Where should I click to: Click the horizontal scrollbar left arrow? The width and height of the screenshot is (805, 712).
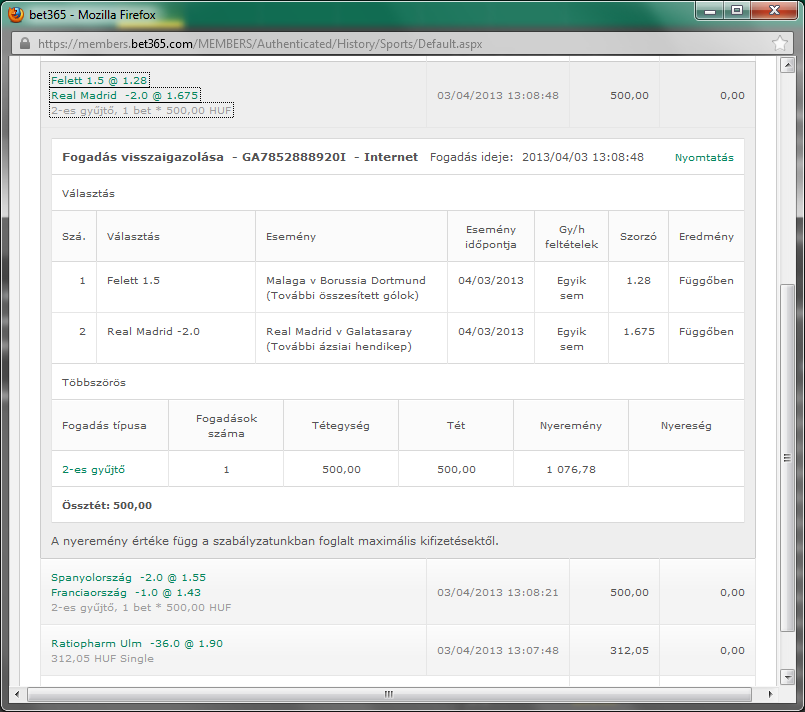[x=17, y=694]
